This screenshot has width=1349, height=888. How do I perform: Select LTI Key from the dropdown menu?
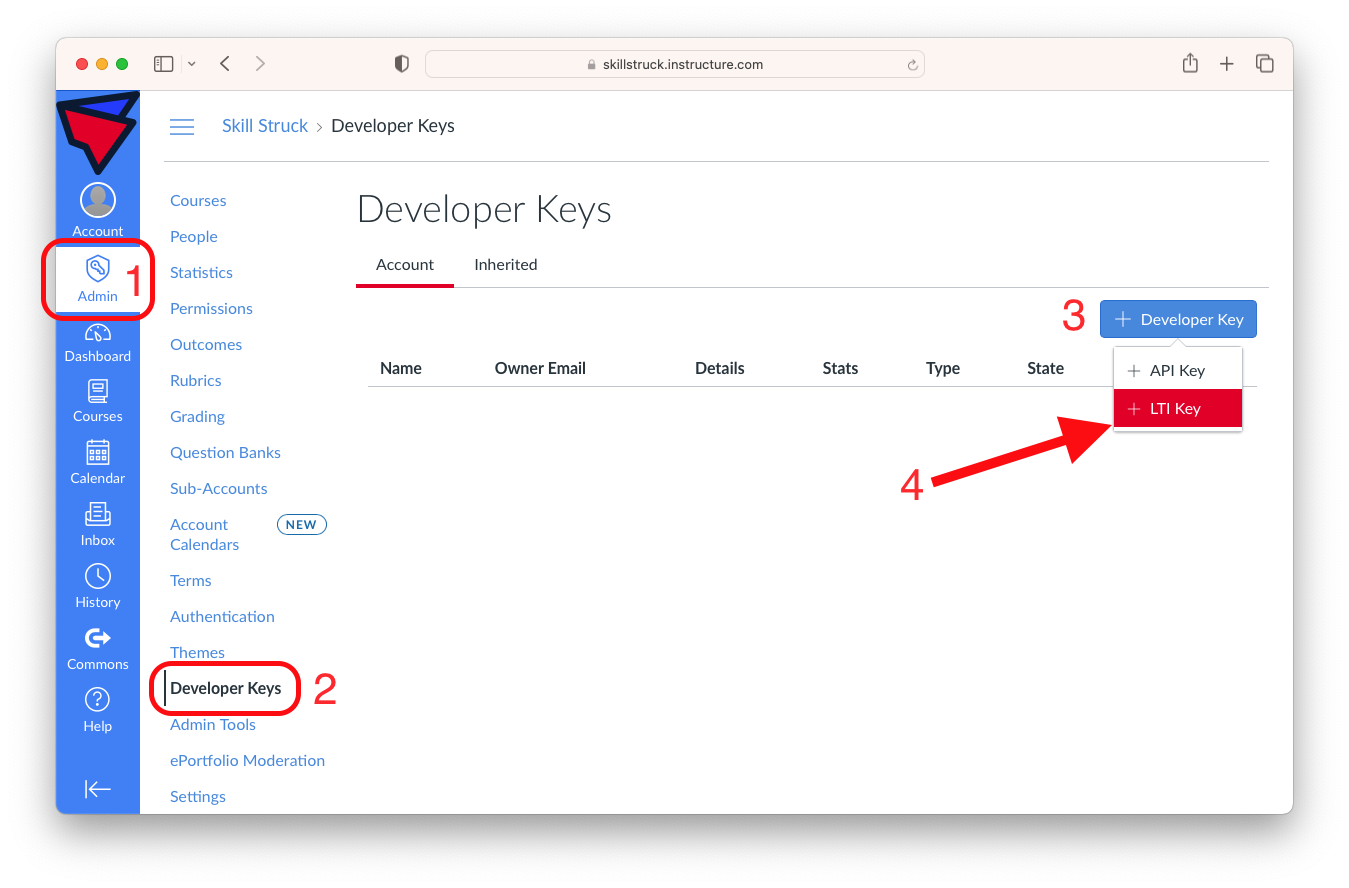[1177, 408]
